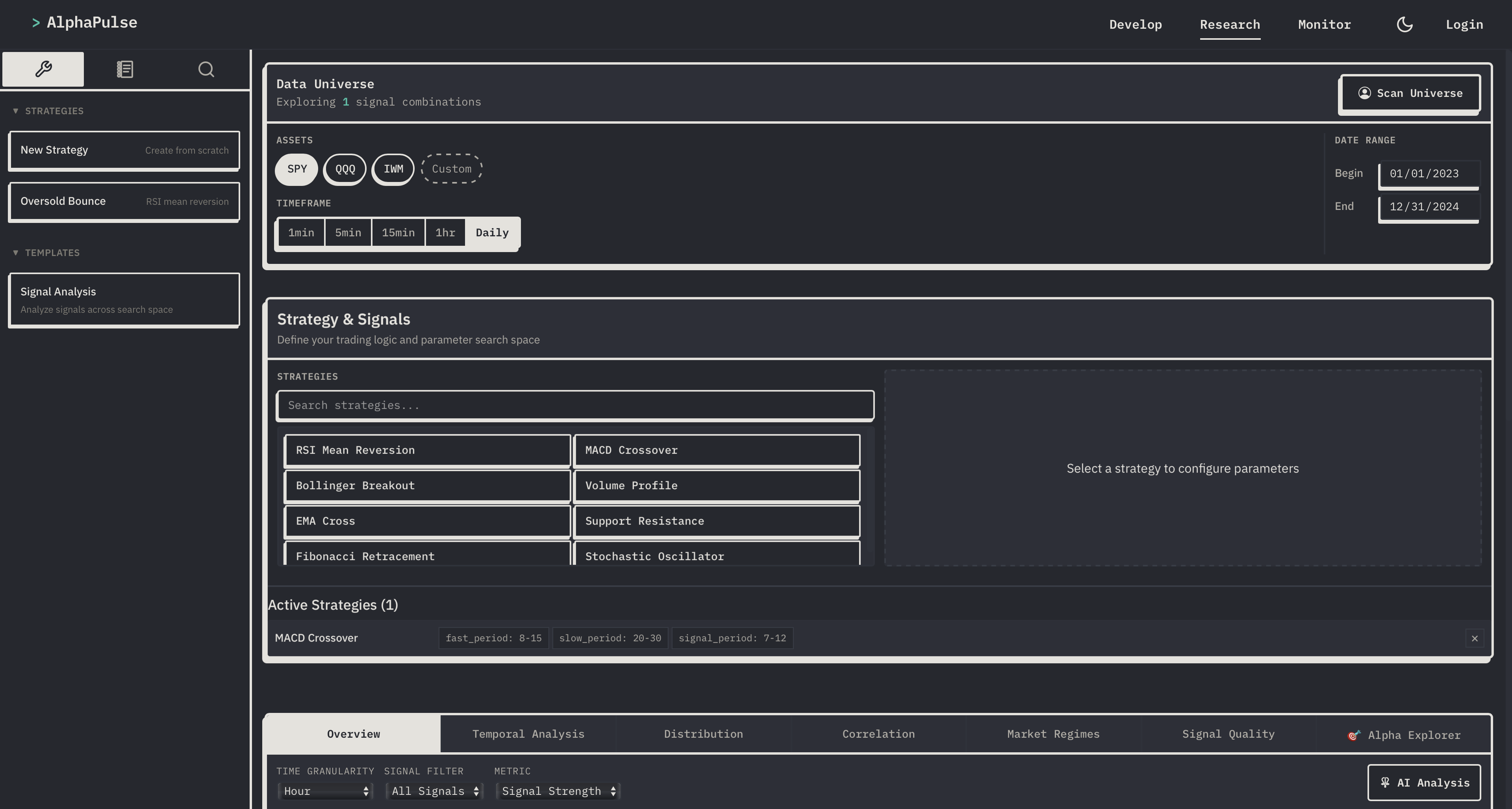This screenshot has width=1512, height=809.
Task: Open Metric Signal Strength dropdown
Action: point(558,791)
